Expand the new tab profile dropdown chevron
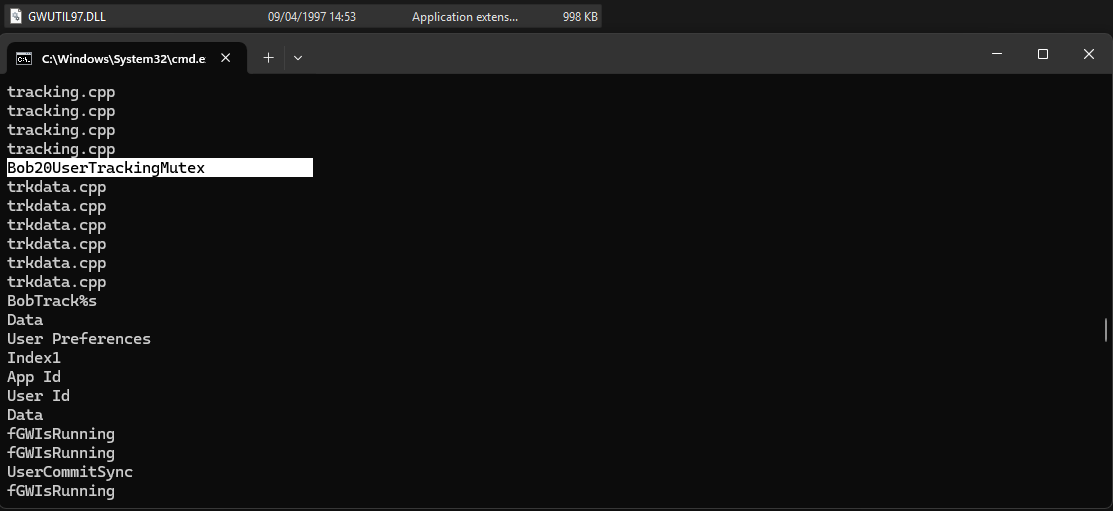Viewport: 1113px width, 511px height. pos(298,58)
